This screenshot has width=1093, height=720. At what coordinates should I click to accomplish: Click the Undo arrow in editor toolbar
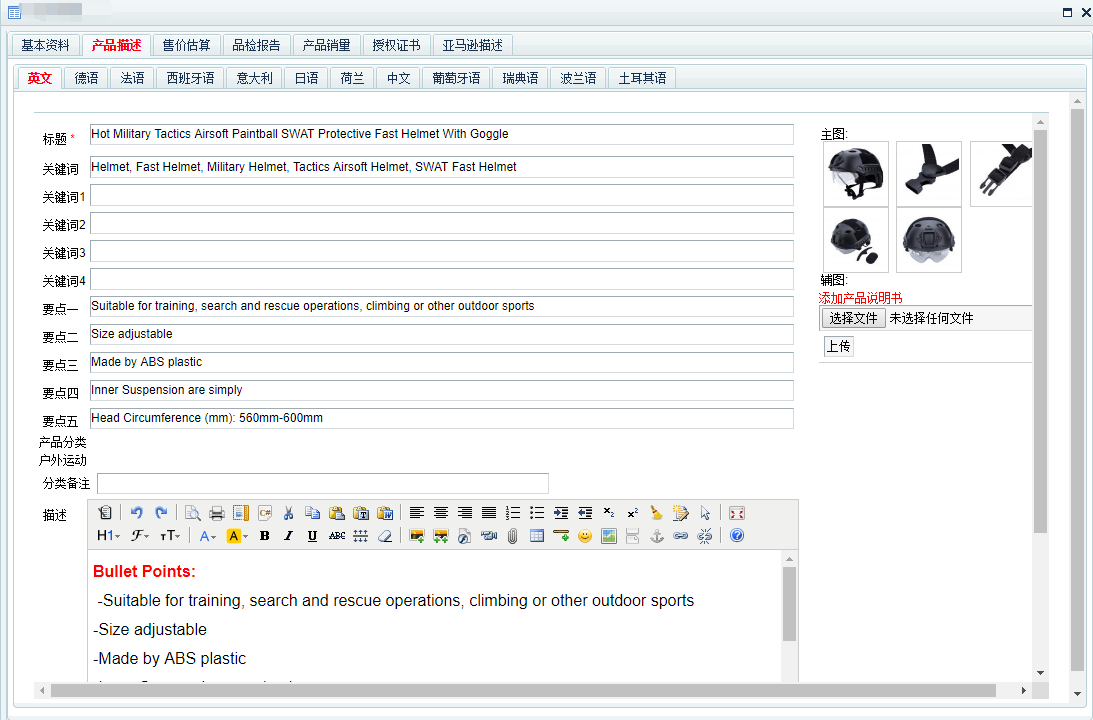[137, 513]
